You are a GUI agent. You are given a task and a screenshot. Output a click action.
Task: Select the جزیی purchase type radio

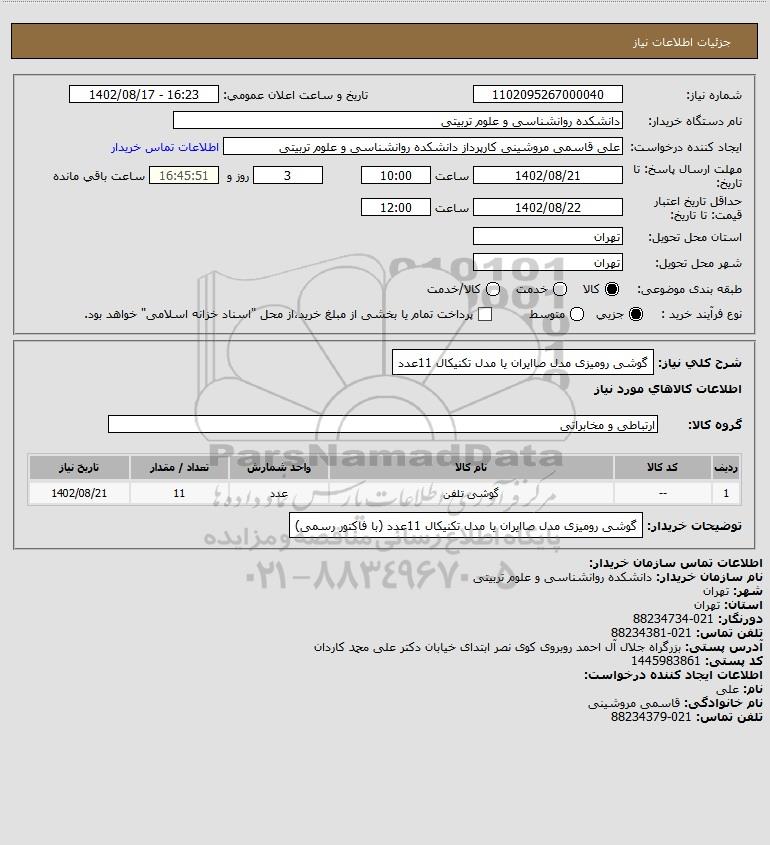pos(636,314)
